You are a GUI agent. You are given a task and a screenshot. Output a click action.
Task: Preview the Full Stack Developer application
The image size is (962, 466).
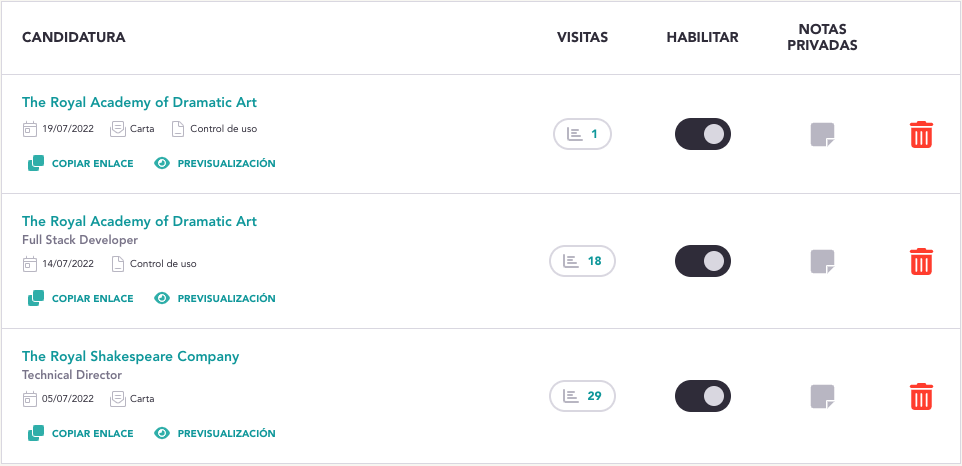[215, 299]
